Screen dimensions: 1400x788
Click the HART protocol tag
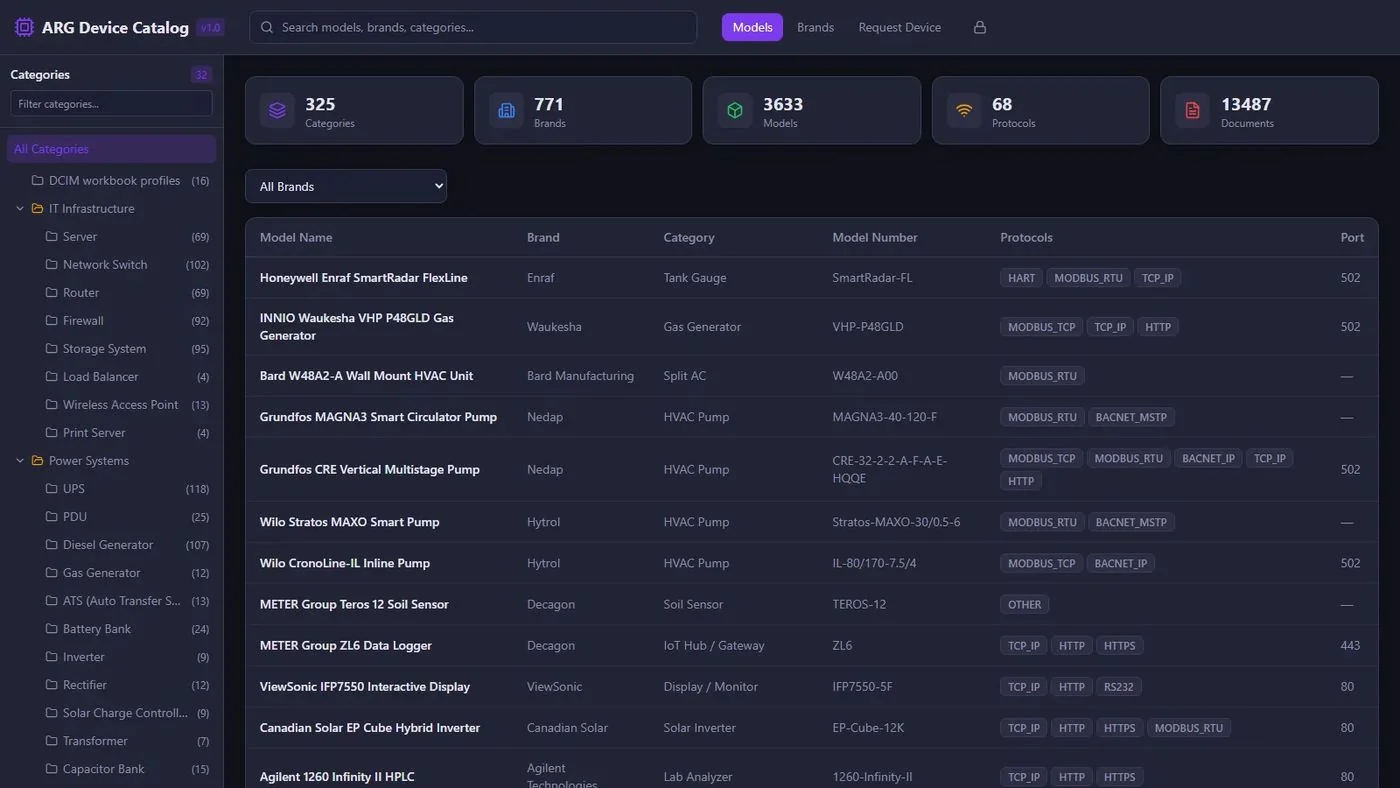(x=1021, y=278)
